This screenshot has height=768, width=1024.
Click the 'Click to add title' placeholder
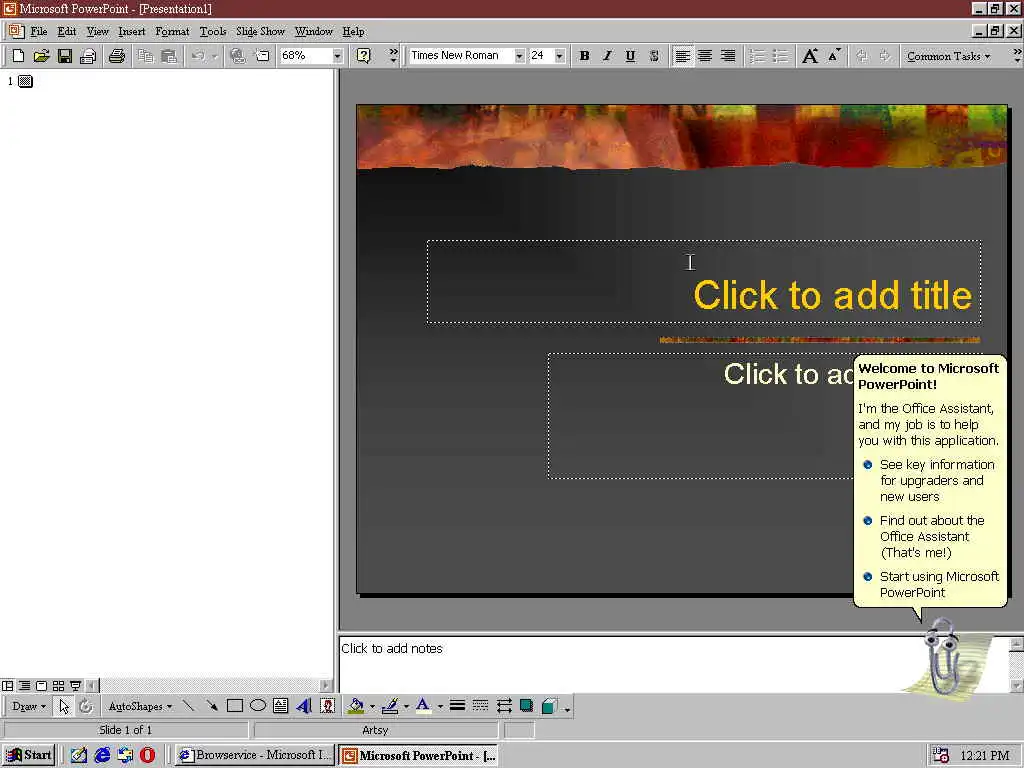(x=704, y=281)
